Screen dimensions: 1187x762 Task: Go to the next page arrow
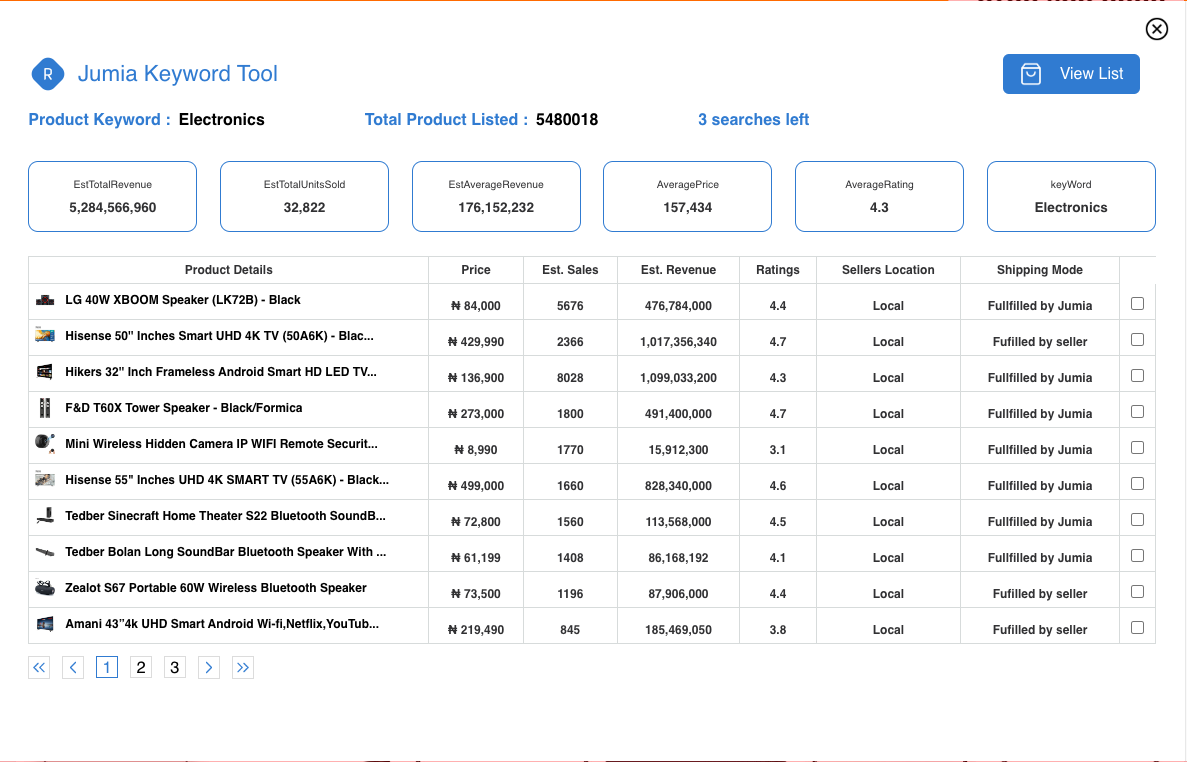tap(208, 668)
